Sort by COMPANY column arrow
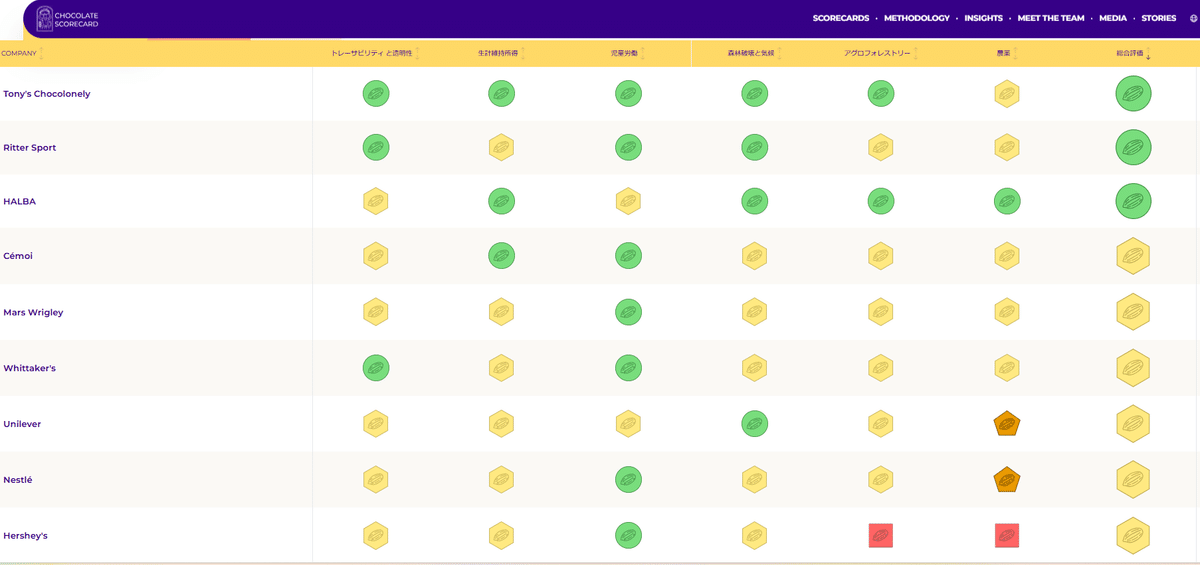 (x=41, y=53)
